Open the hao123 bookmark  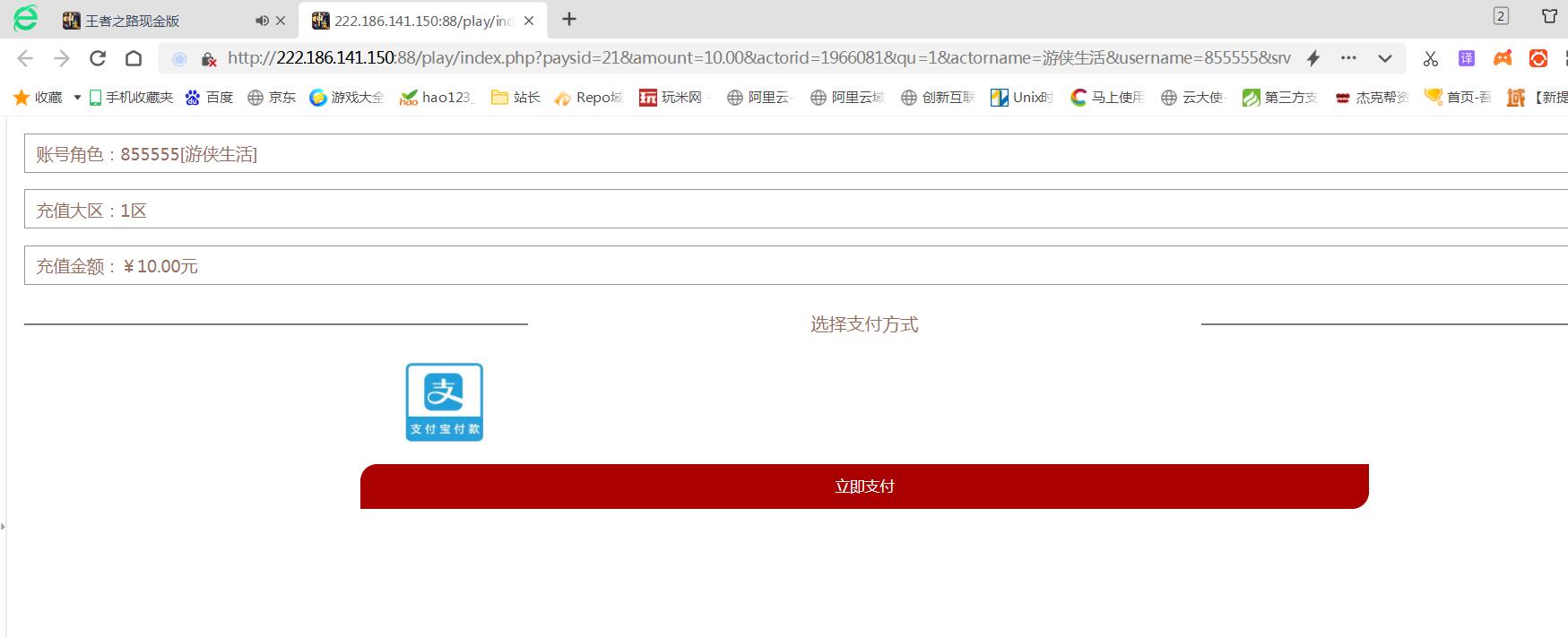coord(437,98)
